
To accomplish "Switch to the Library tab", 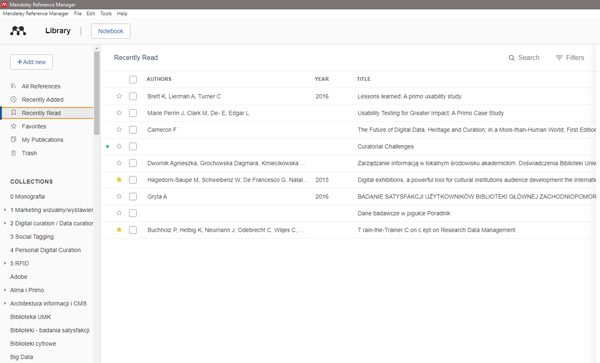I will tap(58, 31).
